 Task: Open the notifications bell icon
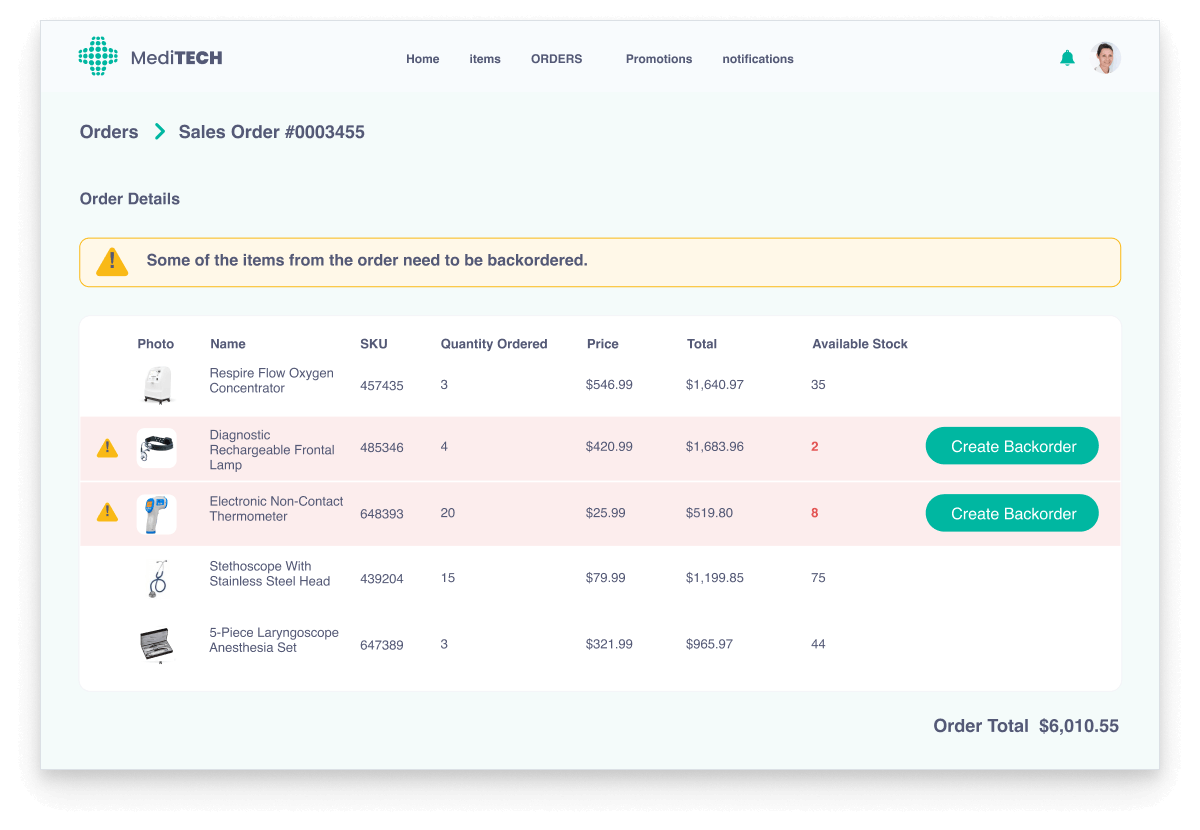1067,58
